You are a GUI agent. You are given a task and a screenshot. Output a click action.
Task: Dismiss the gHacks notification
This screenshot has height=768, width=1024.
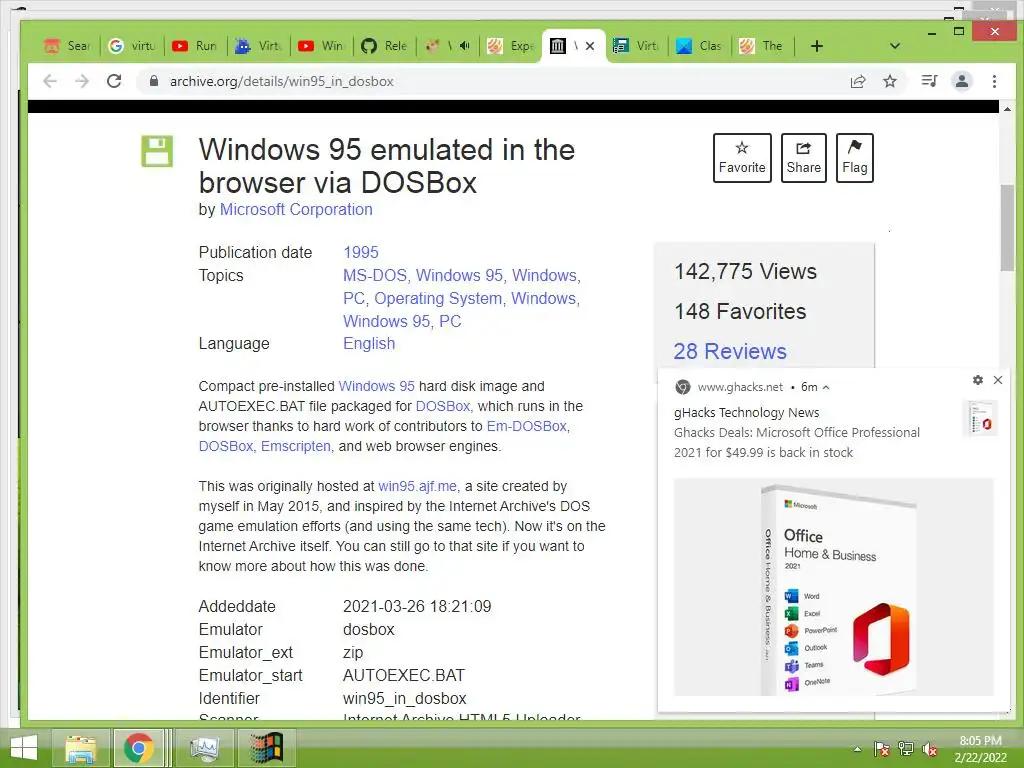[998, 380]
